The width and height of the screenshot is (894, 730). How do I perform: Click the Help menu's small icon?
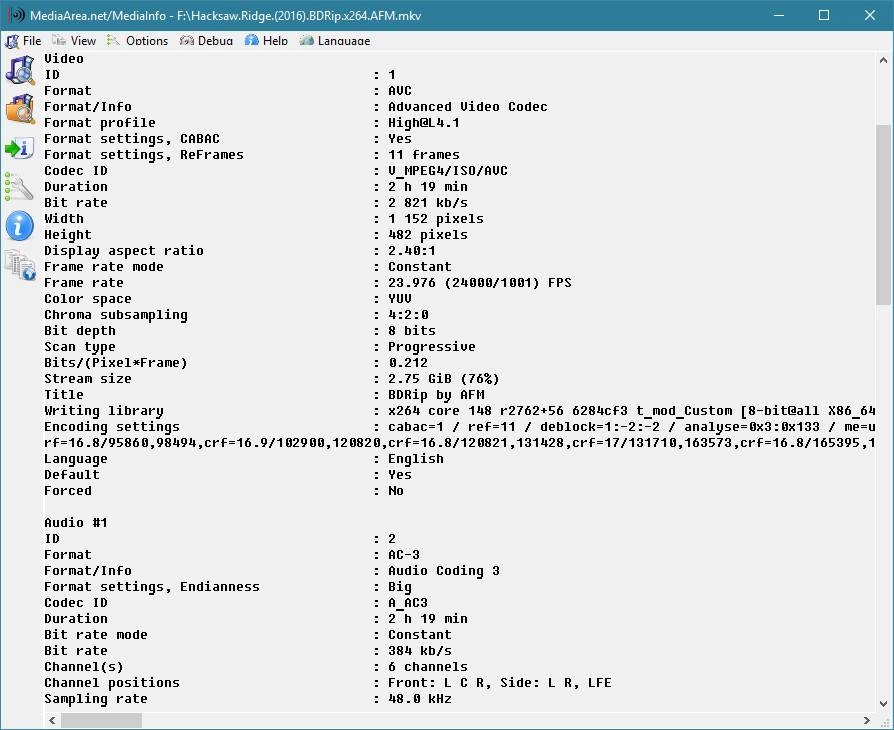pos(251,40)
